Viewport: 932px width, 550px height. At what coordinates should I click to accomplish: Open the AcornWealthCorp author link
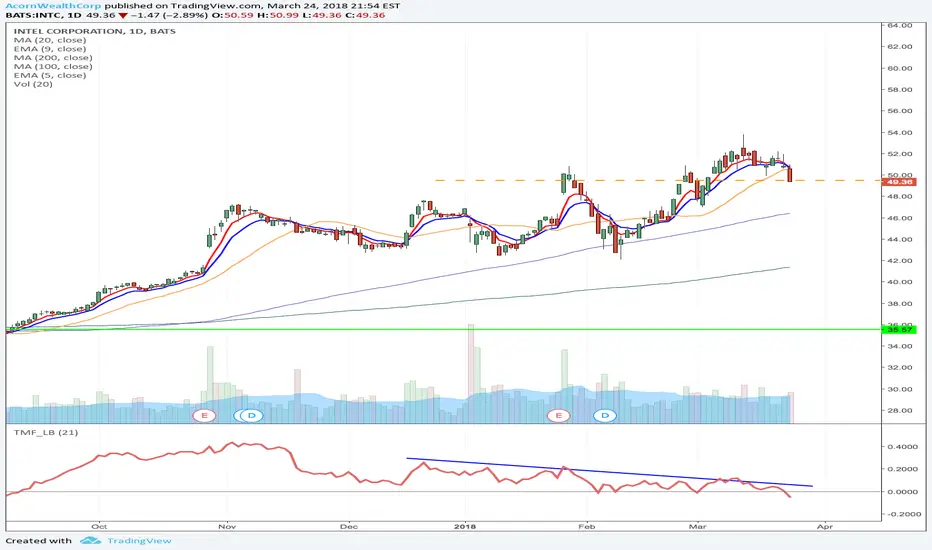click(x=53, y=5)
